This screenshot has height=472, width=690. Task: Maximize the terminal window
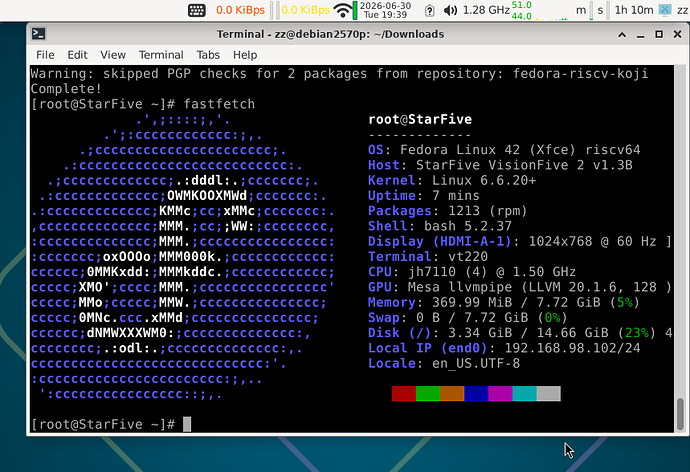pos(659,34)
